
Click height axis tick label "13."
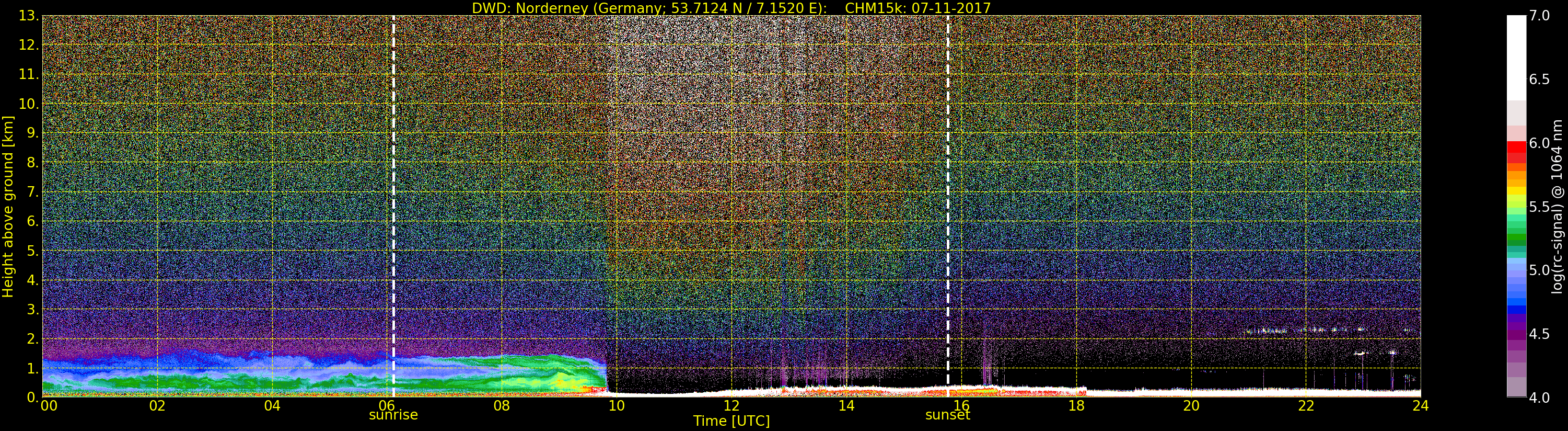tap(29, 15)
